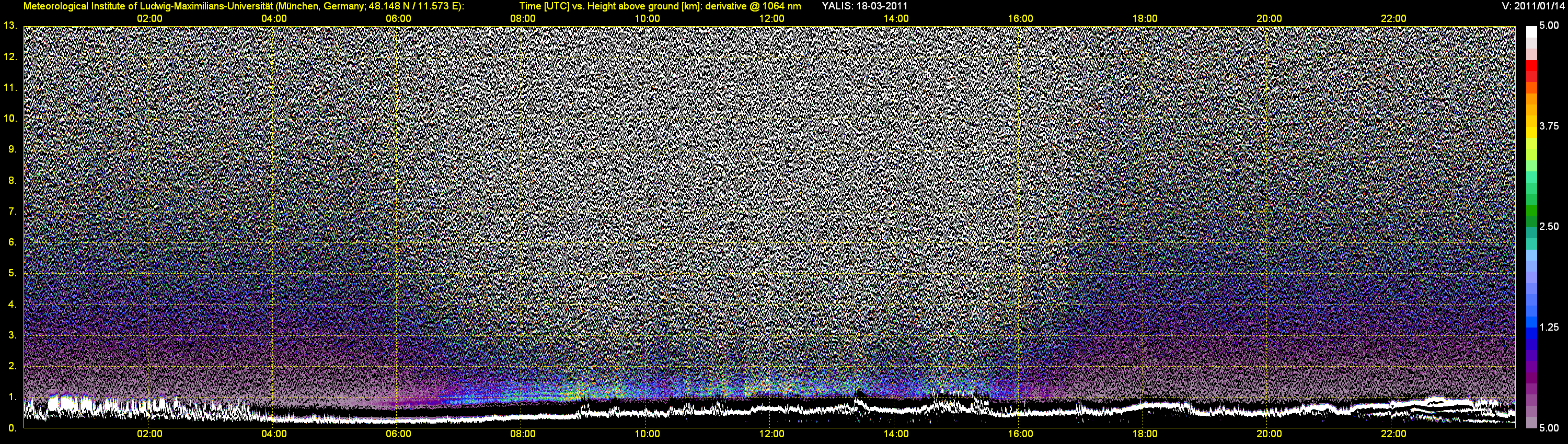Click the 3. km height axis label

coord(12,335)
